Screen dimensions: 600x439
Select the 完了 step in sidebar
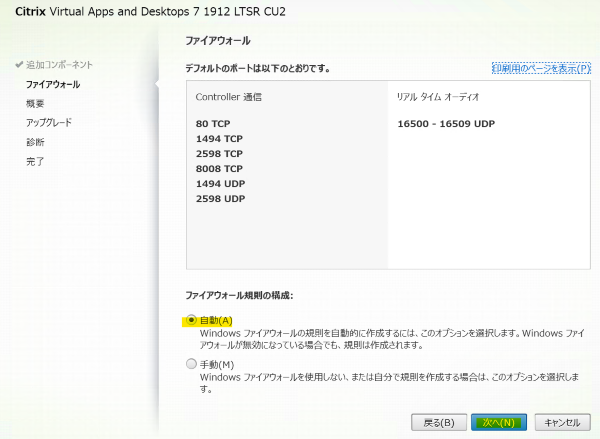click(35, 161)
